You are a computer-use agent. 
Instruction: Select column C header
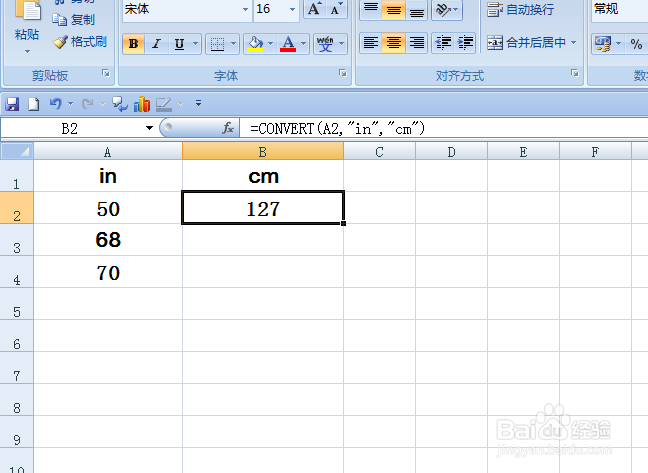379,152
